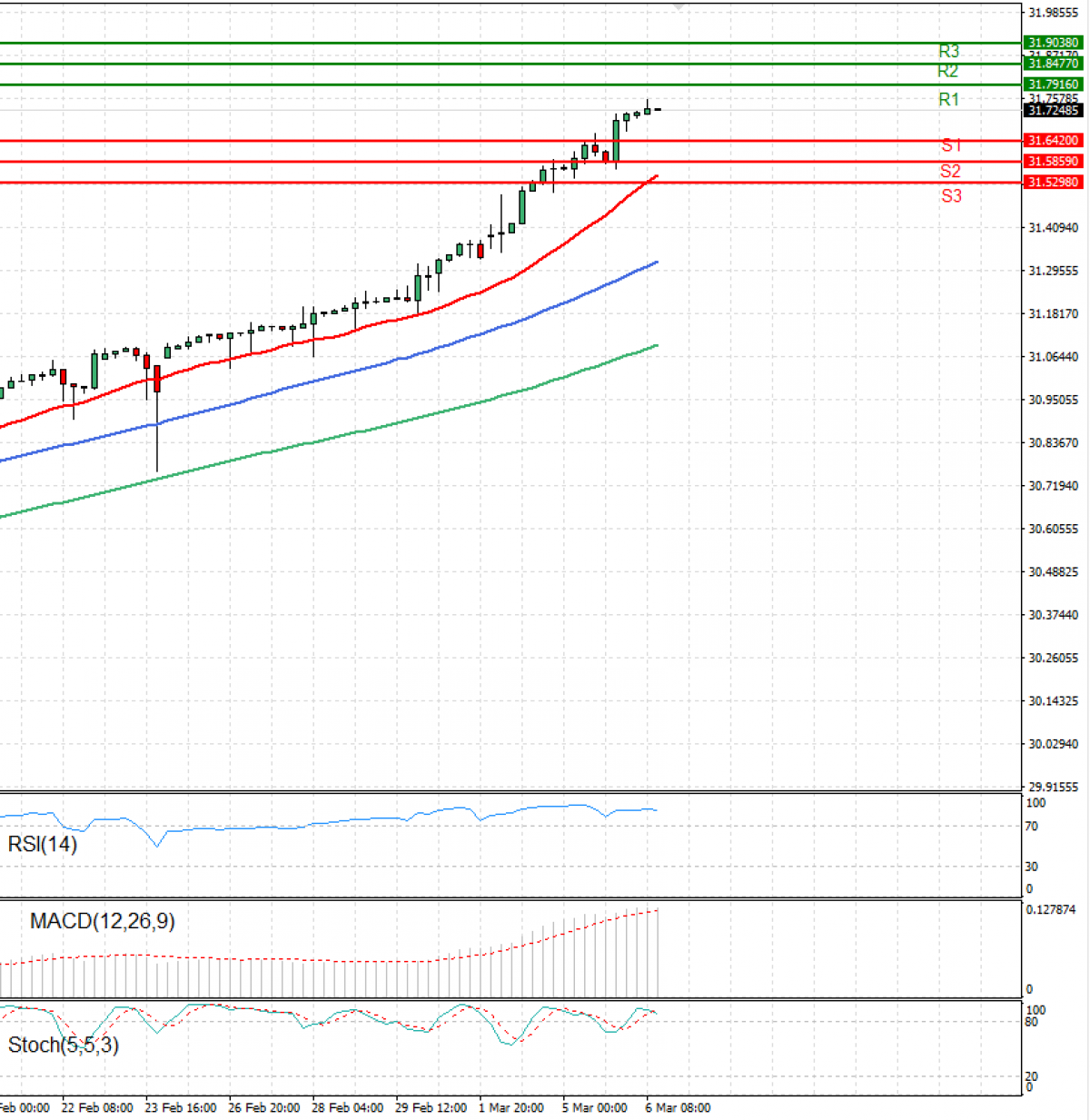The height and width of the screenshot is (1120, 1090).
Task: Click the 6 Mar 08:00 time label
Action: (678, 1107)
